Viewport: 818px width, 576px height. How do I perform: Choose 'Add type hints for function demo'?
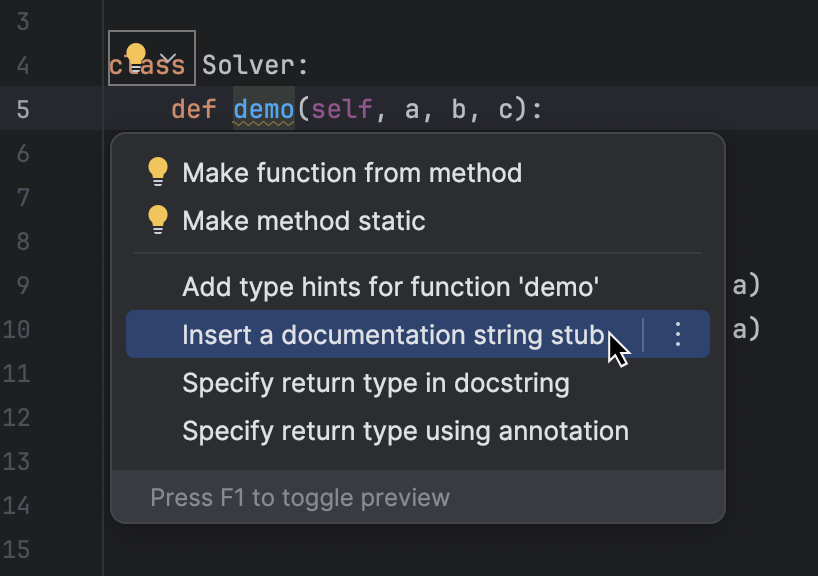coord(390,286)
